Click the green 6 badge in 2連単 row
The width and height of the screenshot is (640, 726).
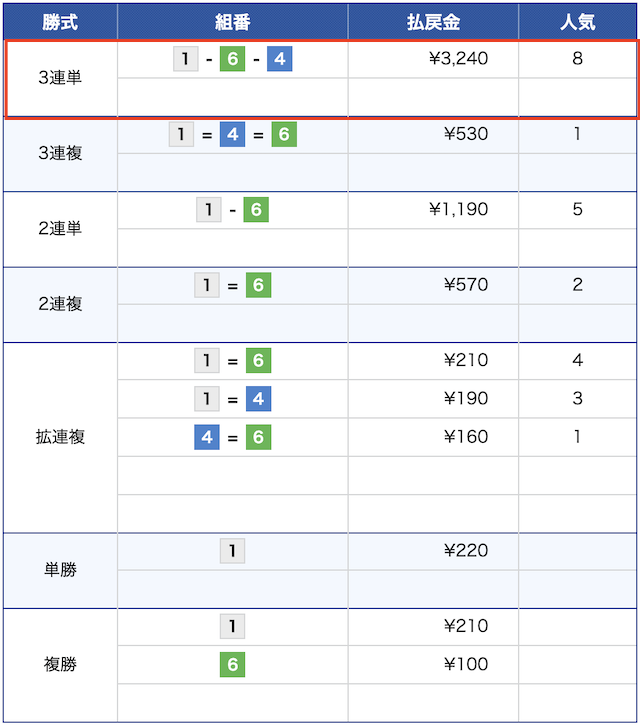click(256, 210)
